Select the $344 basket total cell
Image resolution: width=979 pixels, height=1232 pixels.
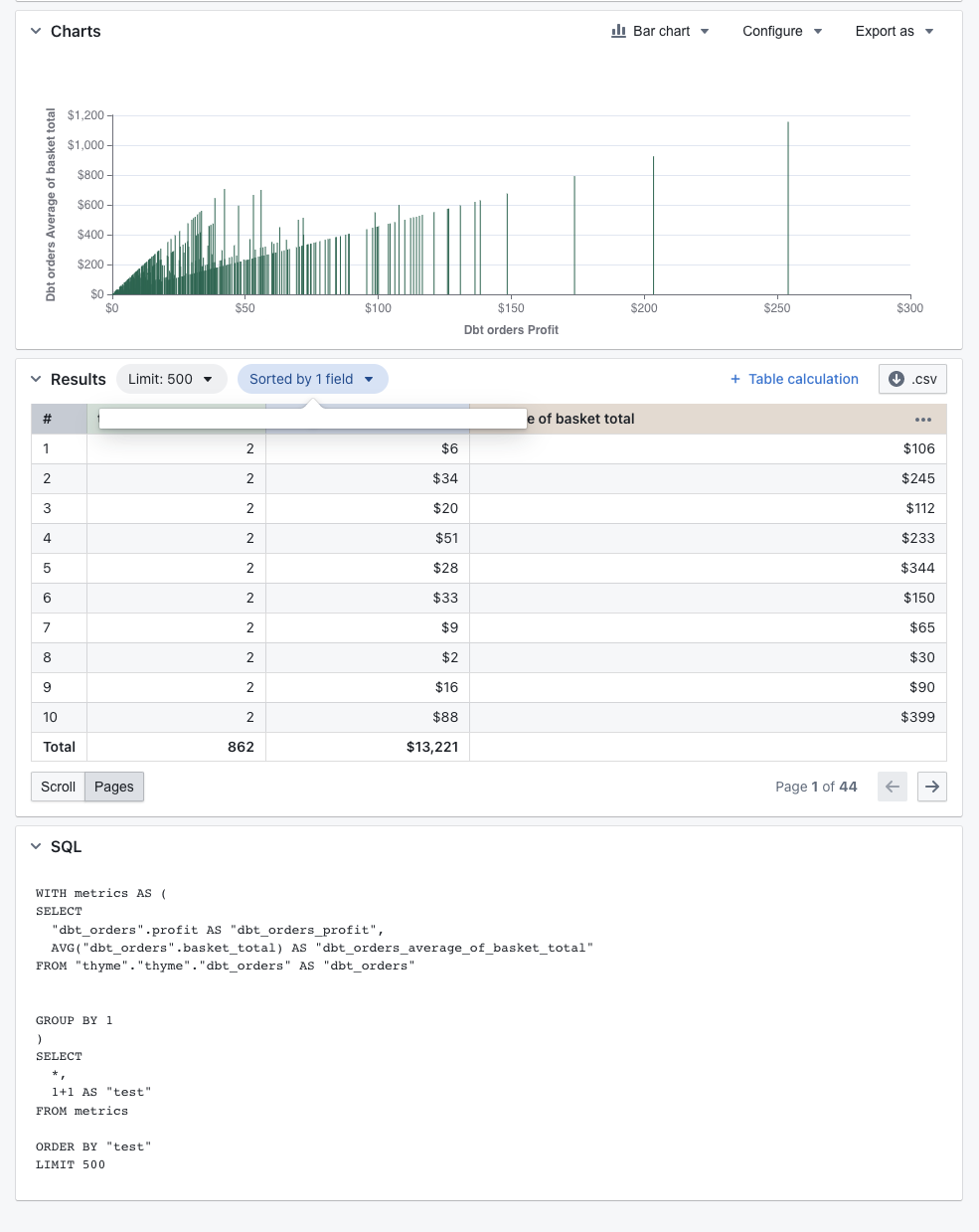[x=708, y=568]
